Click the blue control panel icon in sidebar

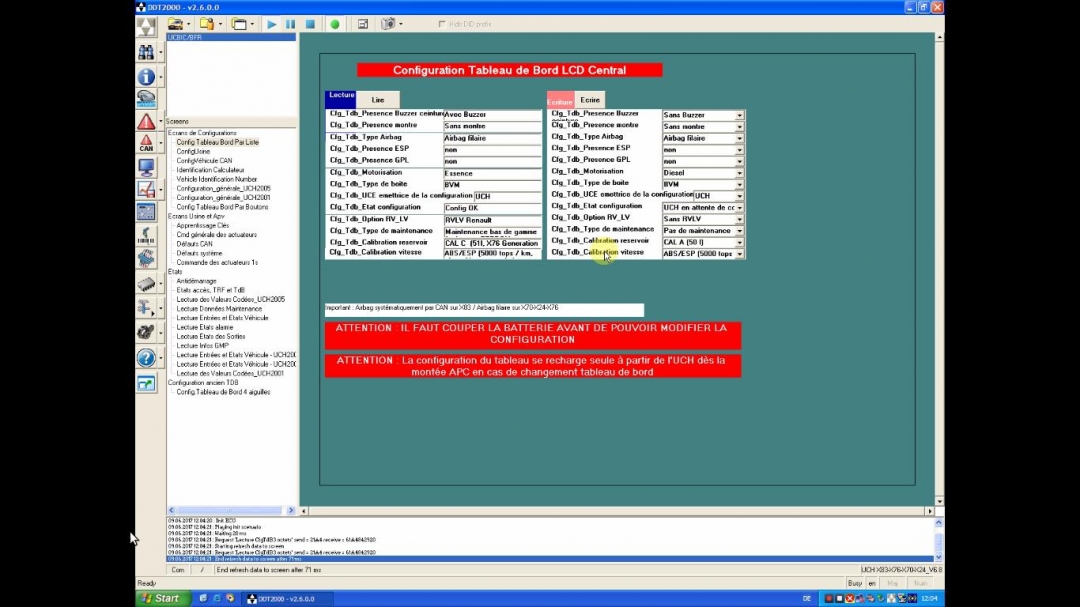(x=146, y=212)
